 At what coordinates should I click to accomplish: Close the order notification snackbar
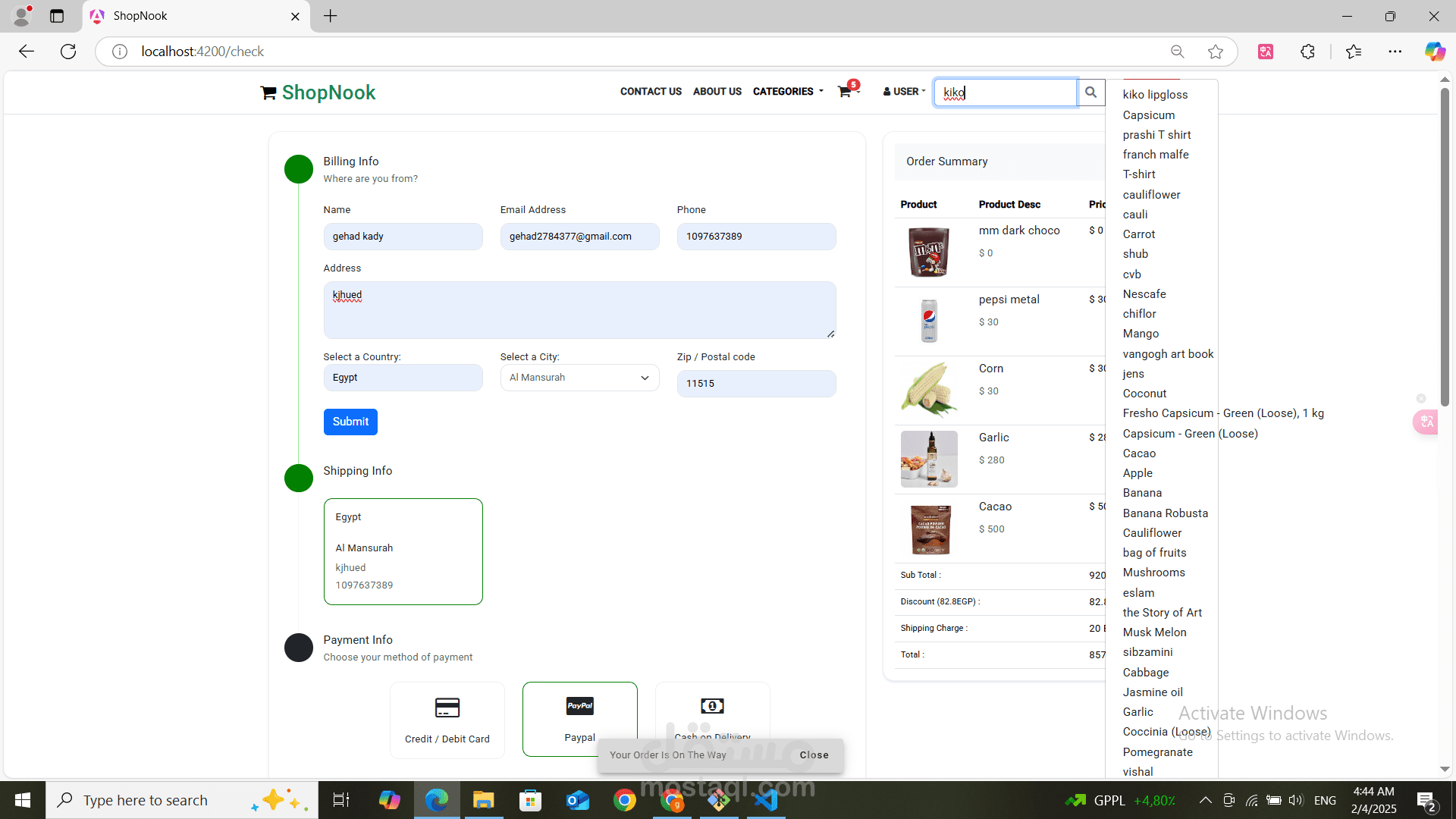(814, 755)
